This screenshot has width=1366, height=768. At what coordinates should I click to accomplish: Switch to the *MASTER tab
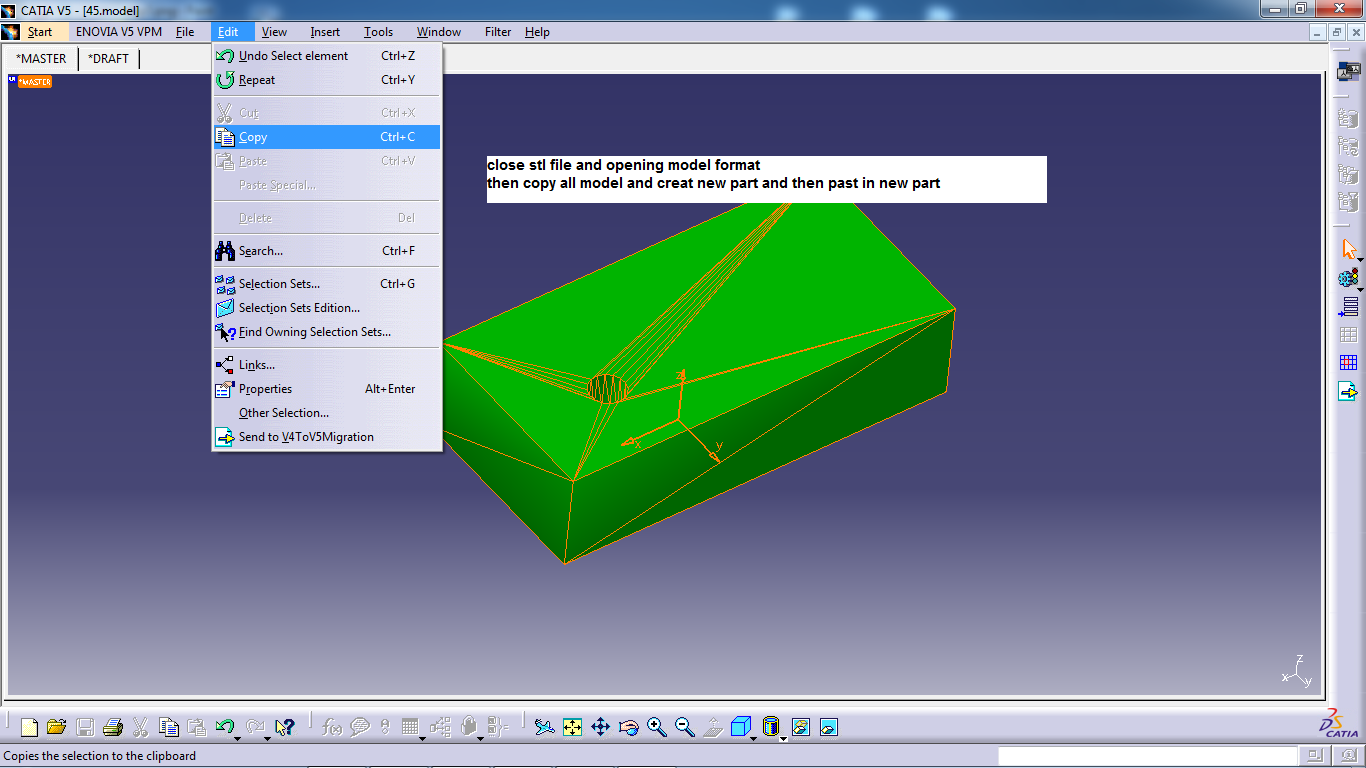click(41, 59)
